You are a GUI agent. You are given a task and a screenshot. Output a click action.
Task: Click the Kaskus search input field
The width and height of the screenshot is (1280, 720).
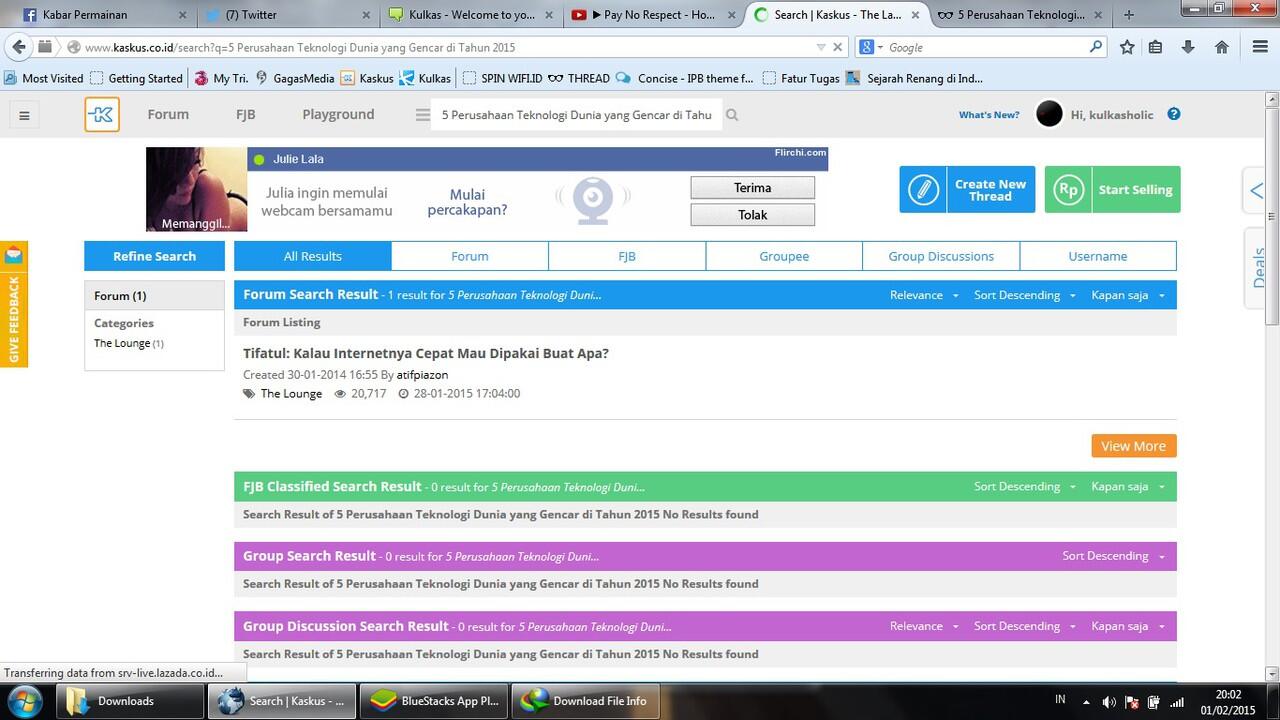point(576,115)
